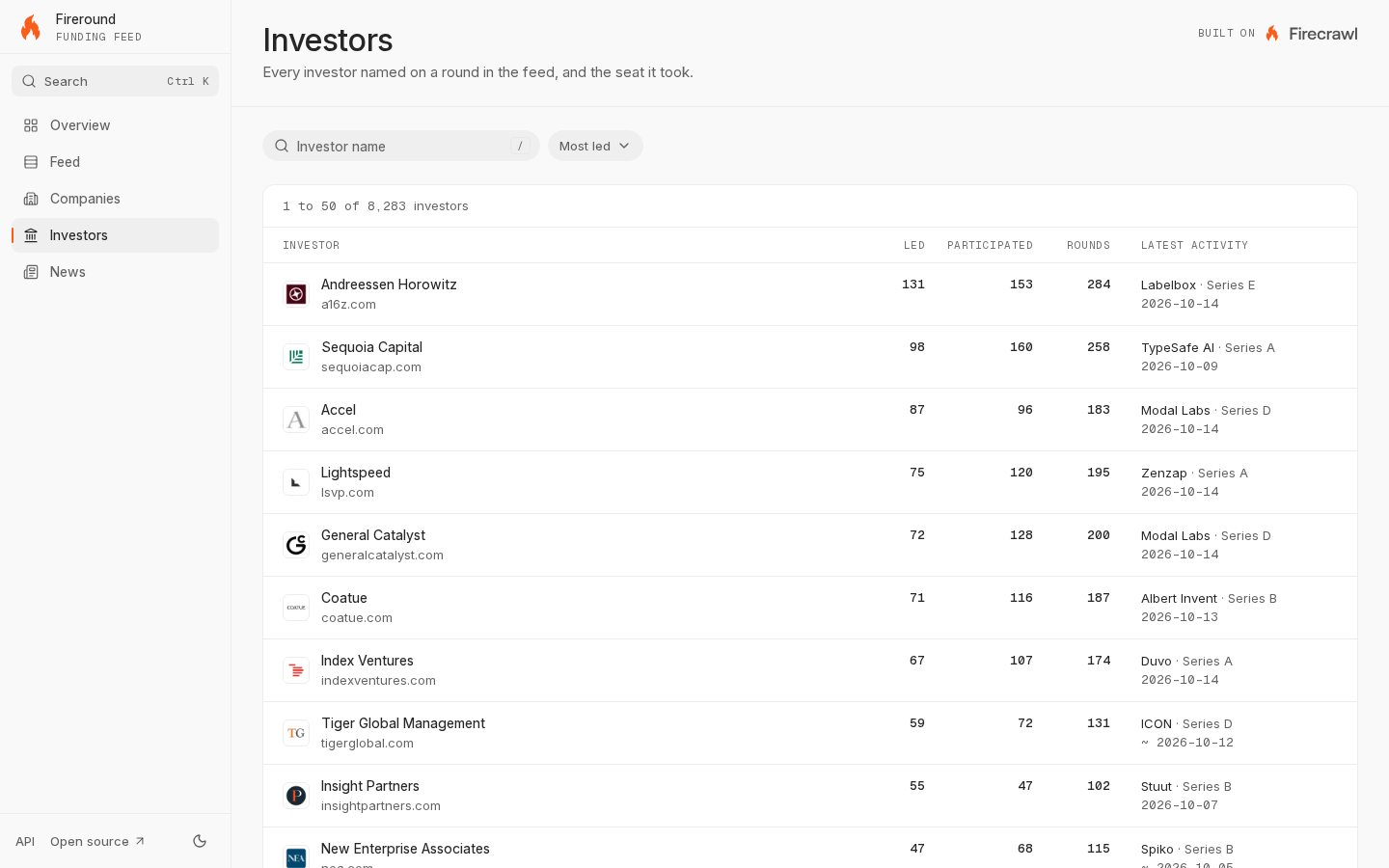Viewport: 1389px width, 868px height.
Task: Click the Rounds column header
Action: click(x=1088, y=245)
